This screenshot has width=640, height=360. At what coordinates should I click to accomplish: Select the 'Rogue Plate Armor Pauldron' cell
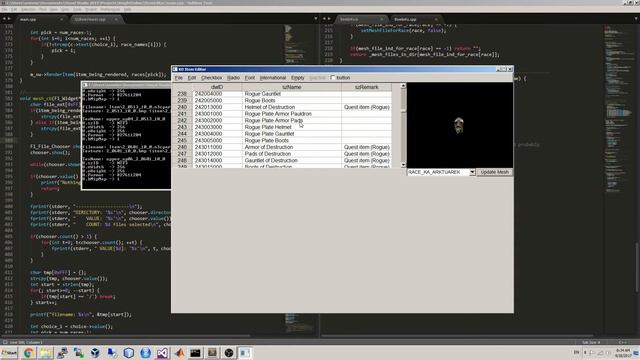coord(291,114)
